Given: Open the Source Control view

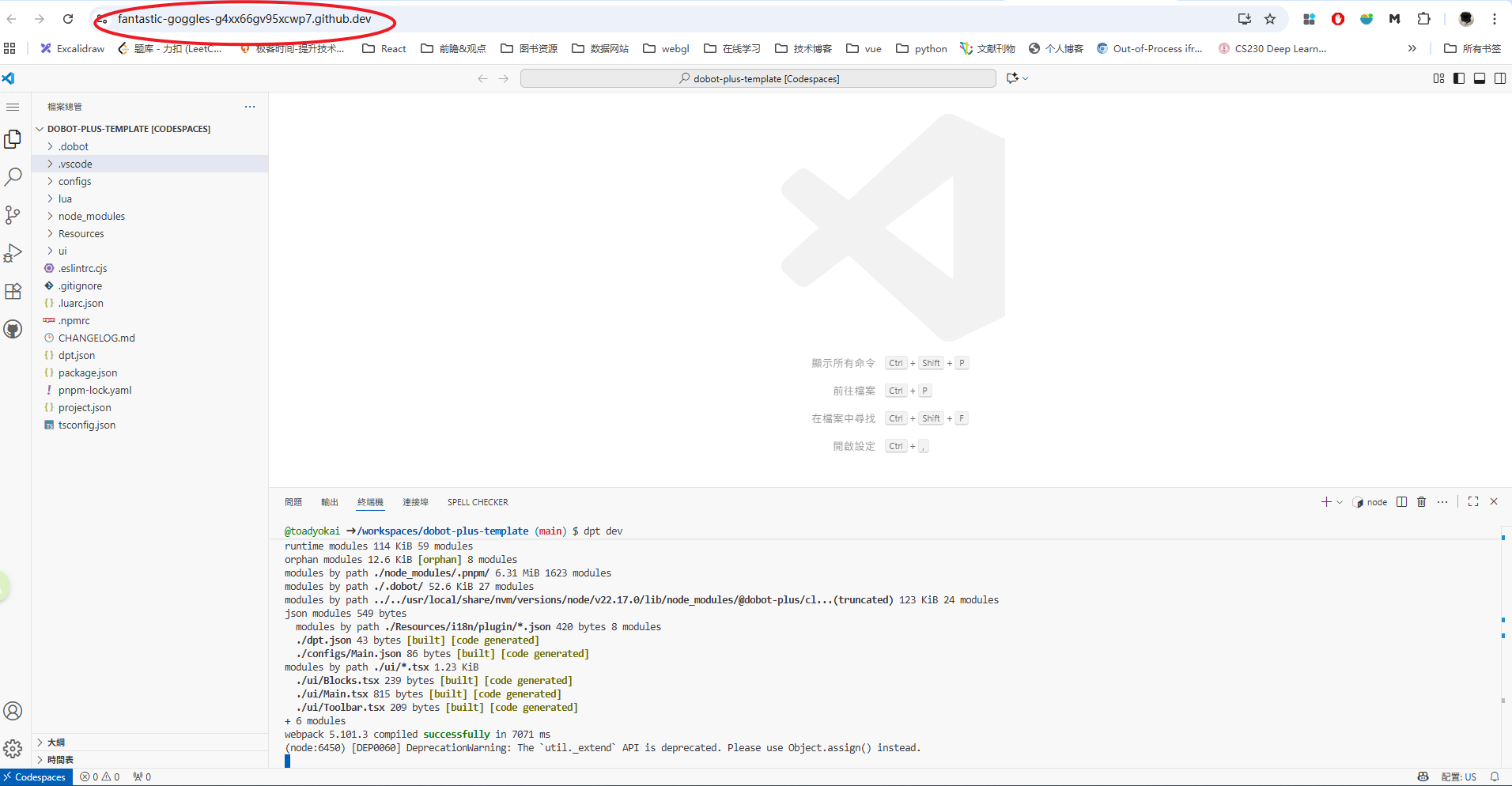Looking at the screenshot, I should (13, 215).
